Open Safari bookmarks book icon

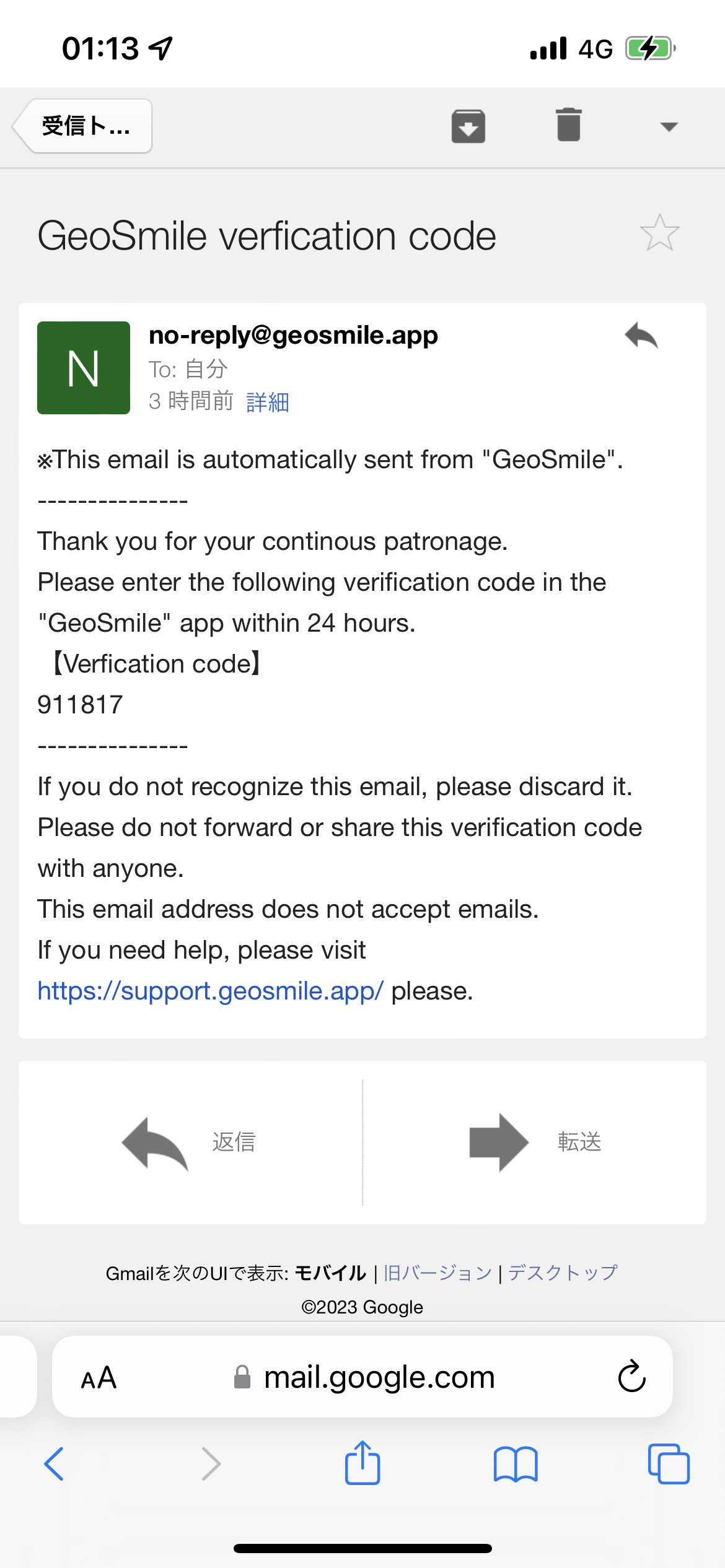pos(516,1464)
